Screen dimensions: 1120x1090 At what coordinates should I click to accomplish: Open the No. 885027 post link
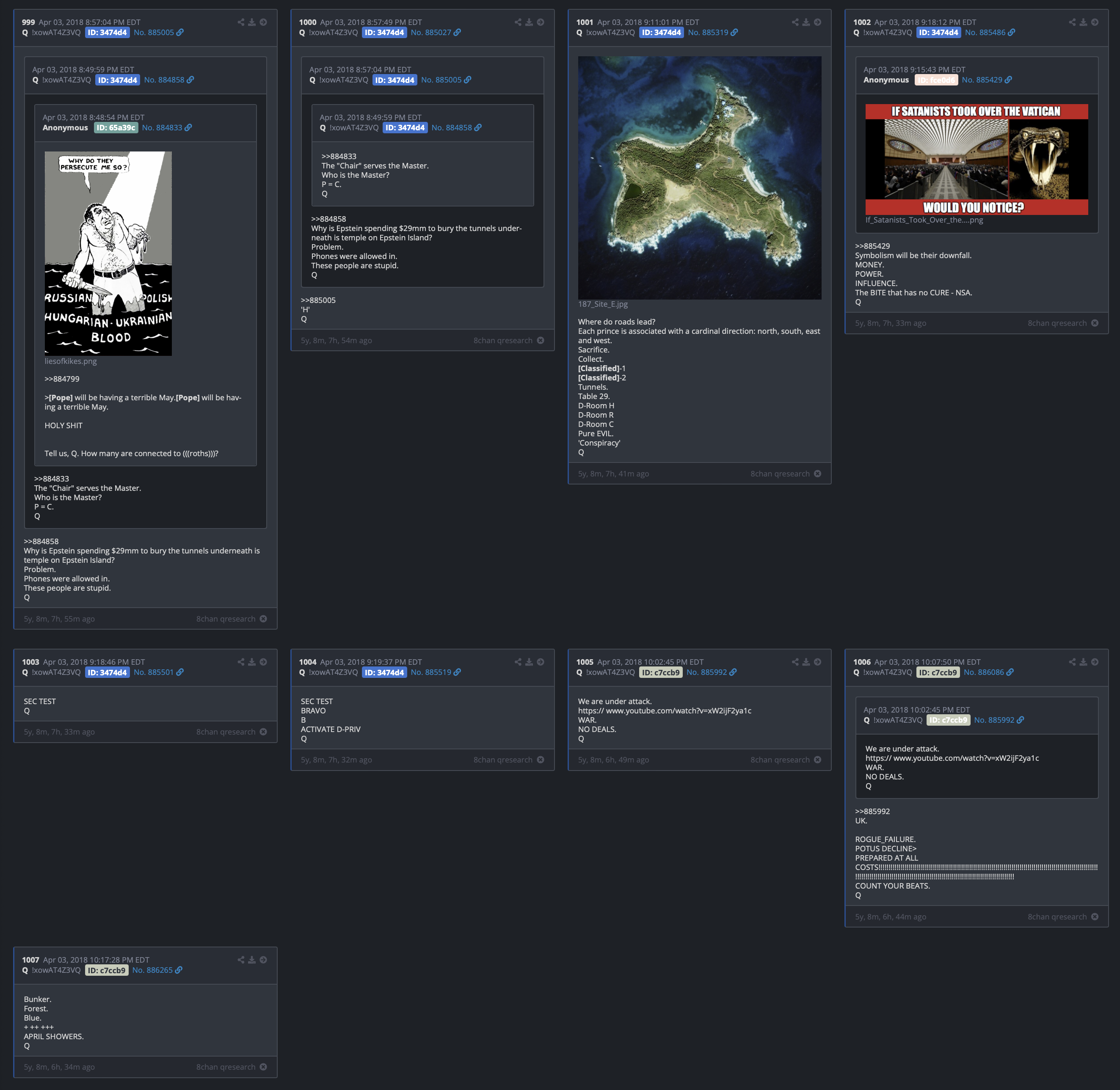(x=430, y=33)
